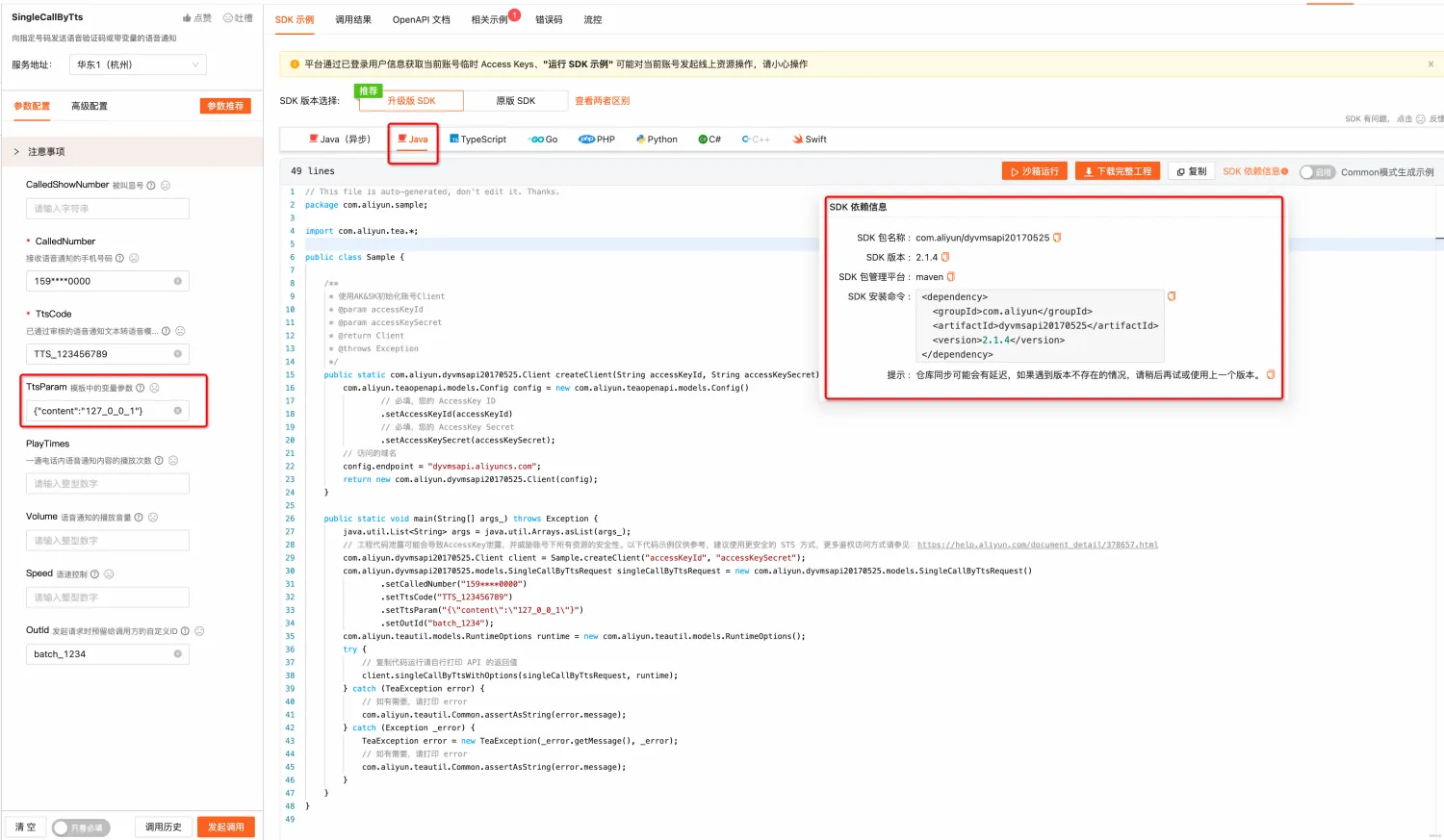Image resolution: width=1444 pixels, height=840 pixels.
Task: Open help tooltip for CalledShowNumber
Action: (151, 186)
